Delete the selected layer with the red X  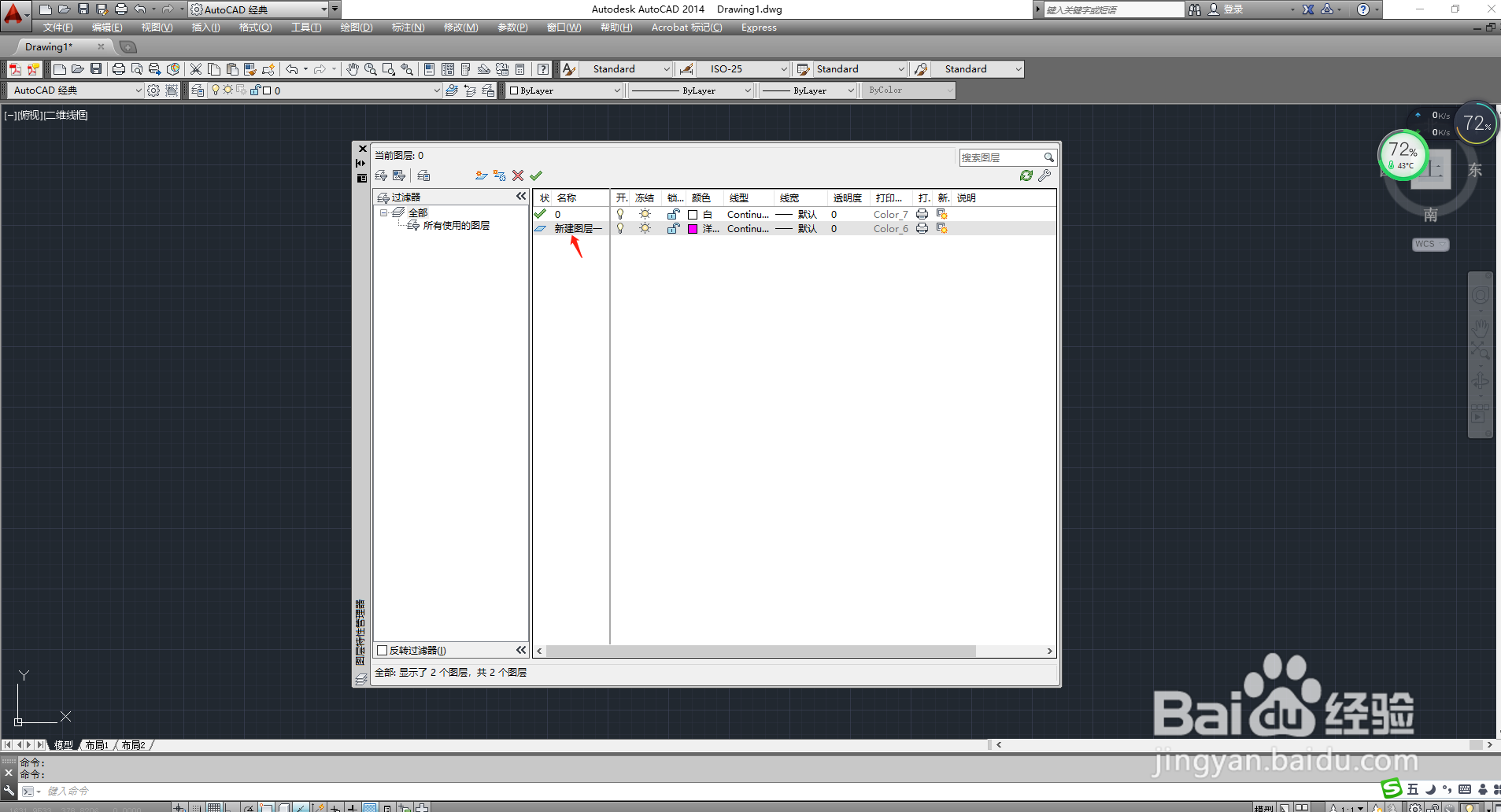pyautogui.click(x=518, y=175)
